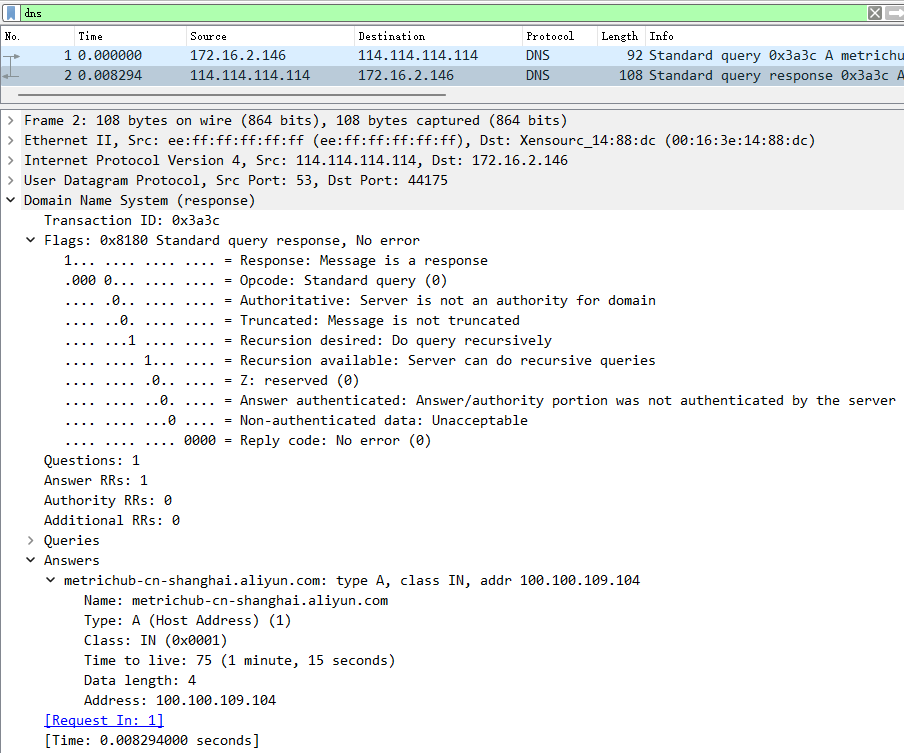
Task: Sort by Destination column header
Action: click(x=438, y=36)
